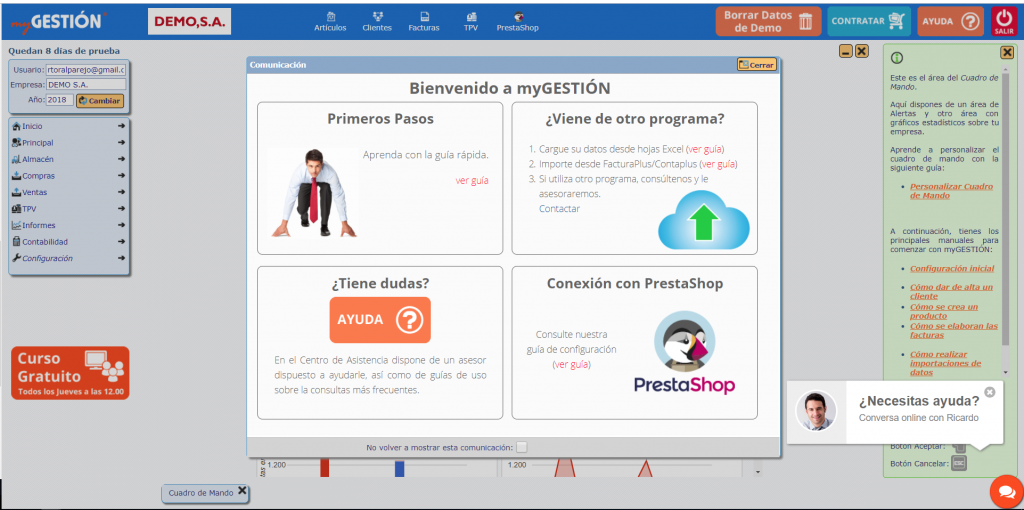
Task: Open the Facturas toolbar icon
Action: tap(424, 22)
